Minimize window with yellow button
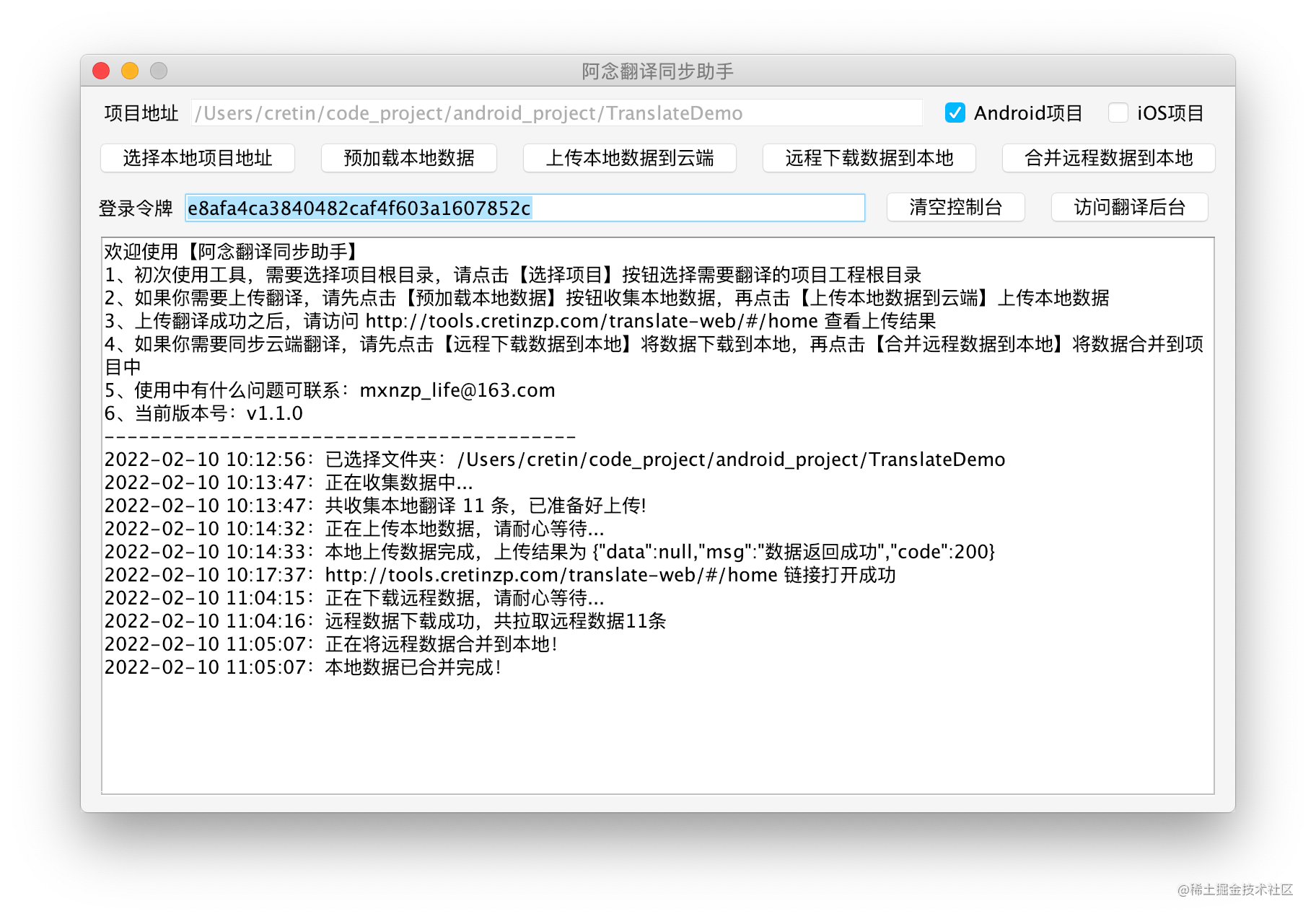Screen dimensions: 1316x919 point(130,71)
